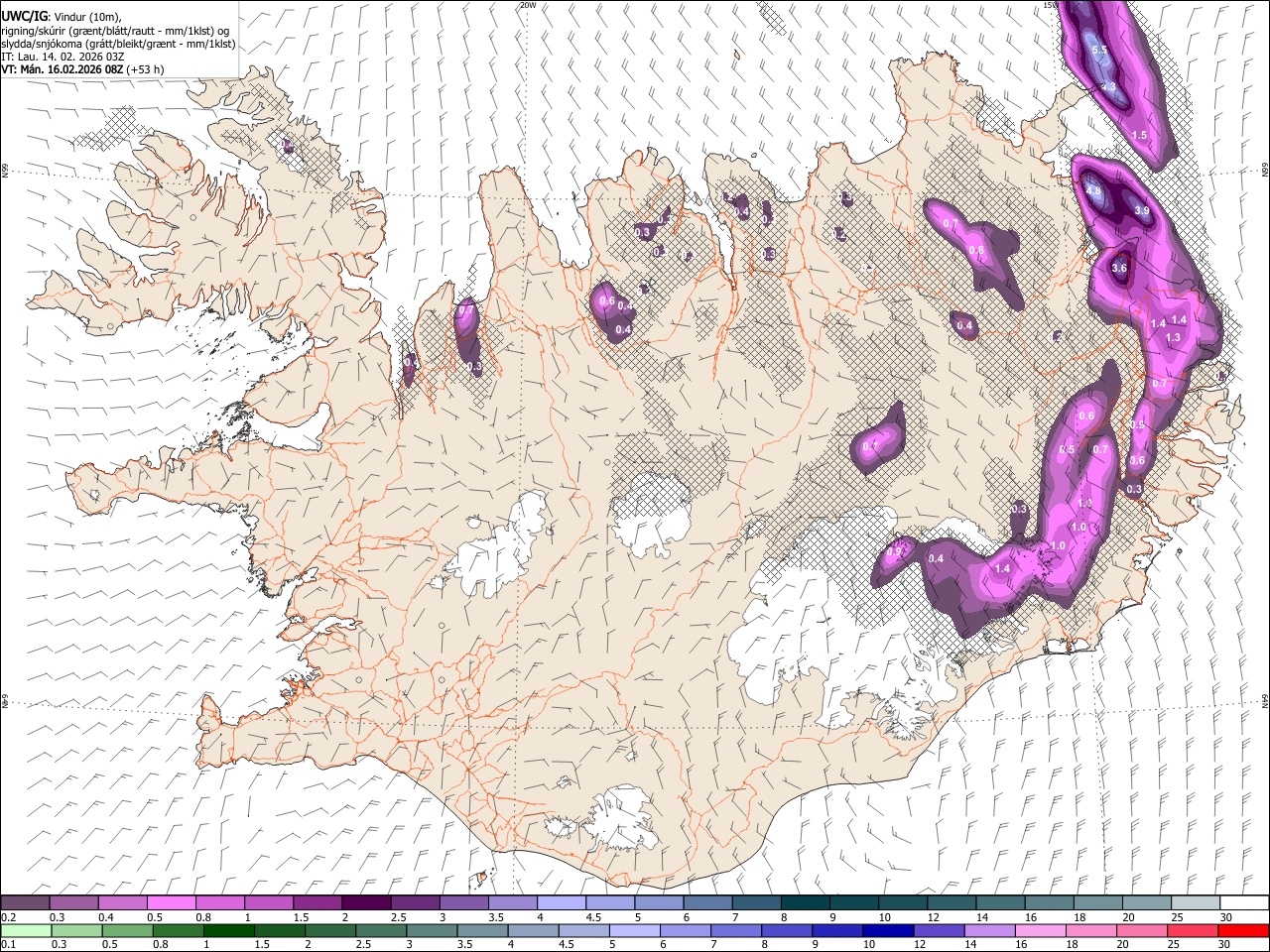Viewport: 1270px width, 952px height.
Task: Click the '1.5' snowfall value northeast of Iceland
Action: click(x=1139, y=135)
